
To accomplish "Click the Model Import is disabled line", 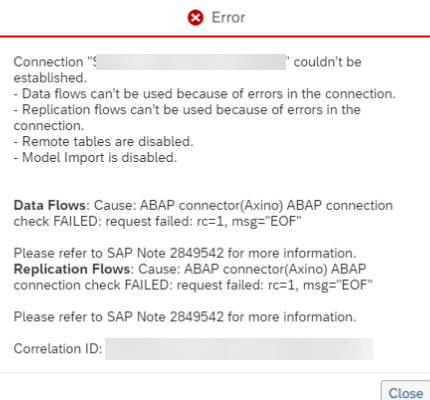I will pos(95,158).
